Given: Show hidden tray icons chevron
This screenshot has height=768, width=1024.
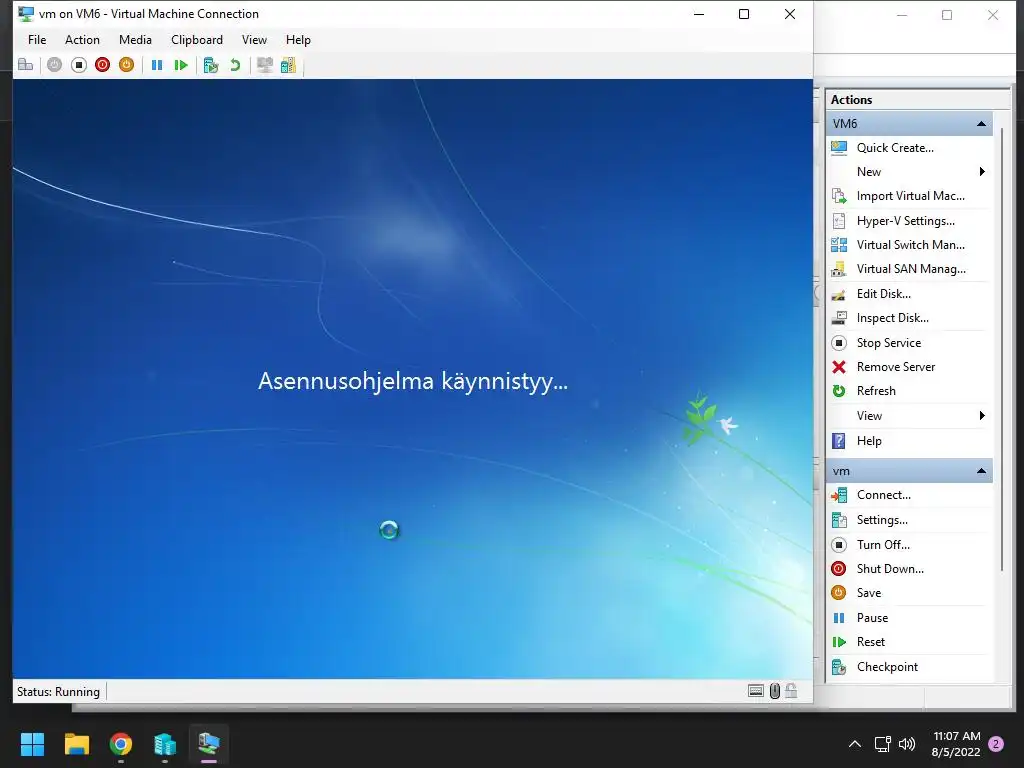Looking at the screenshot, I should pos(854,744).
